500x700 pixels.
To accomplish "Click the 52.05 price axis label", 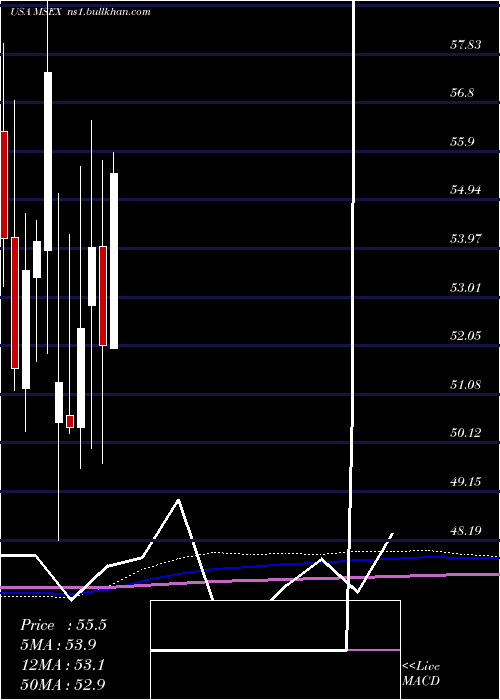I will (x=466, y=336).
